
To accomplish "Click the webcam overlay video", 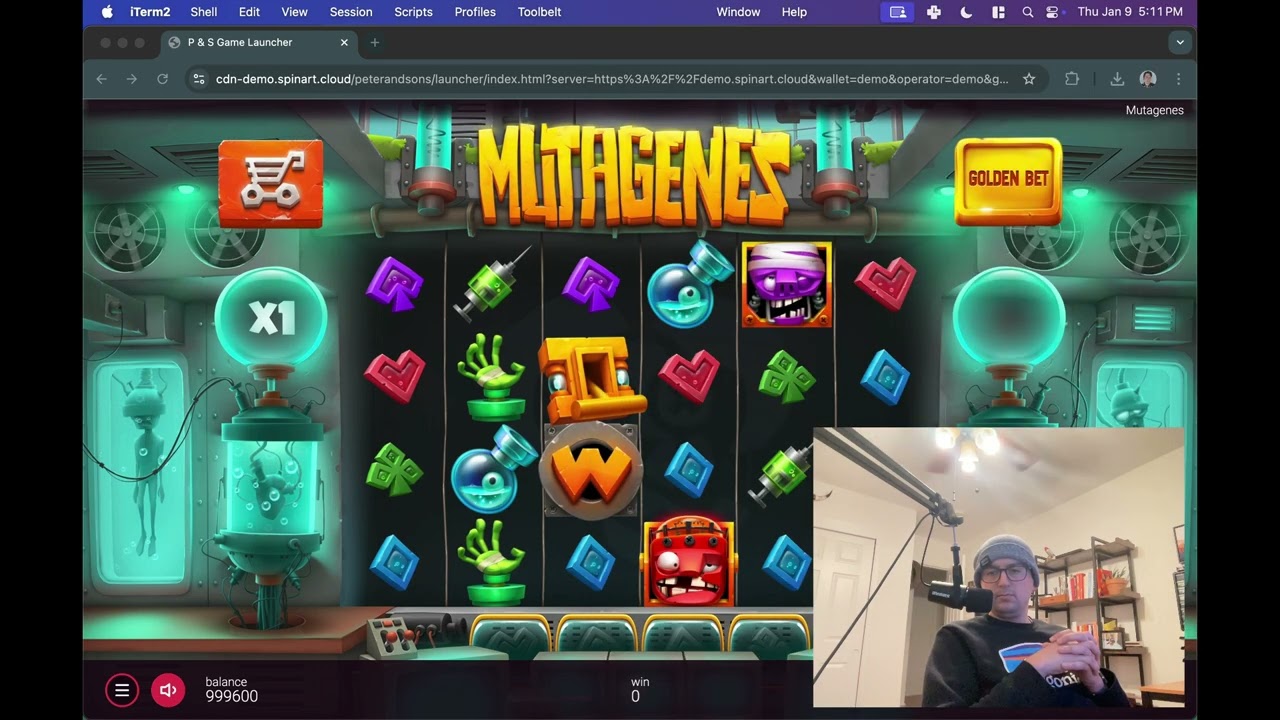I will 999,568.
